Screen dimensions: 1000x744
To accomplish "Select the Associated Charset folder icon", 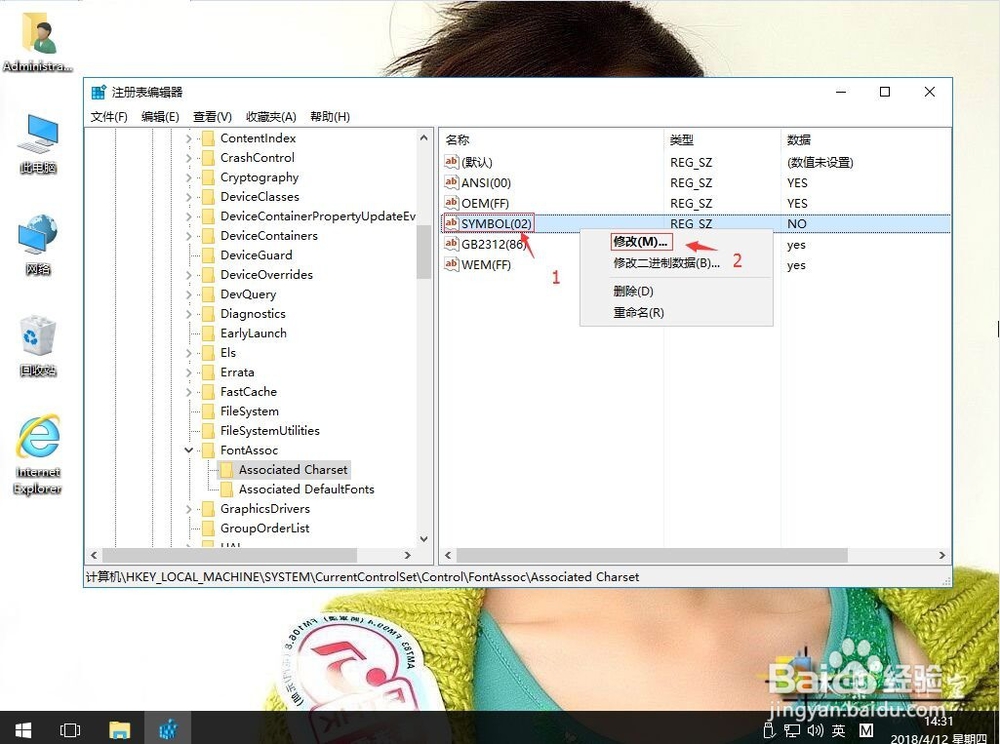I will click(226, 470).
